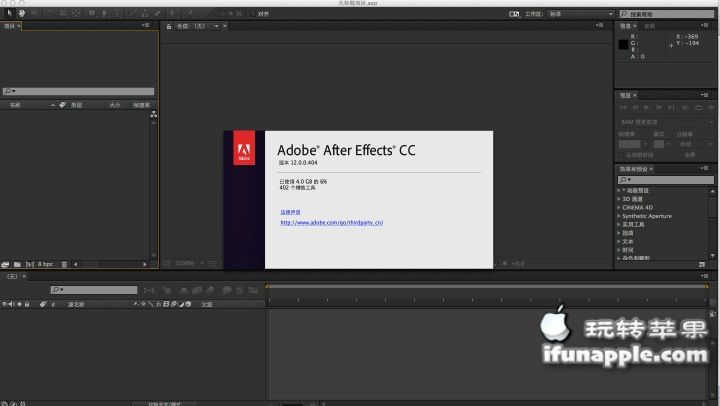This screenshot has width=720, height=406.
Task: Click the Adobe logo in About dialog
Action: pos(244,147)
